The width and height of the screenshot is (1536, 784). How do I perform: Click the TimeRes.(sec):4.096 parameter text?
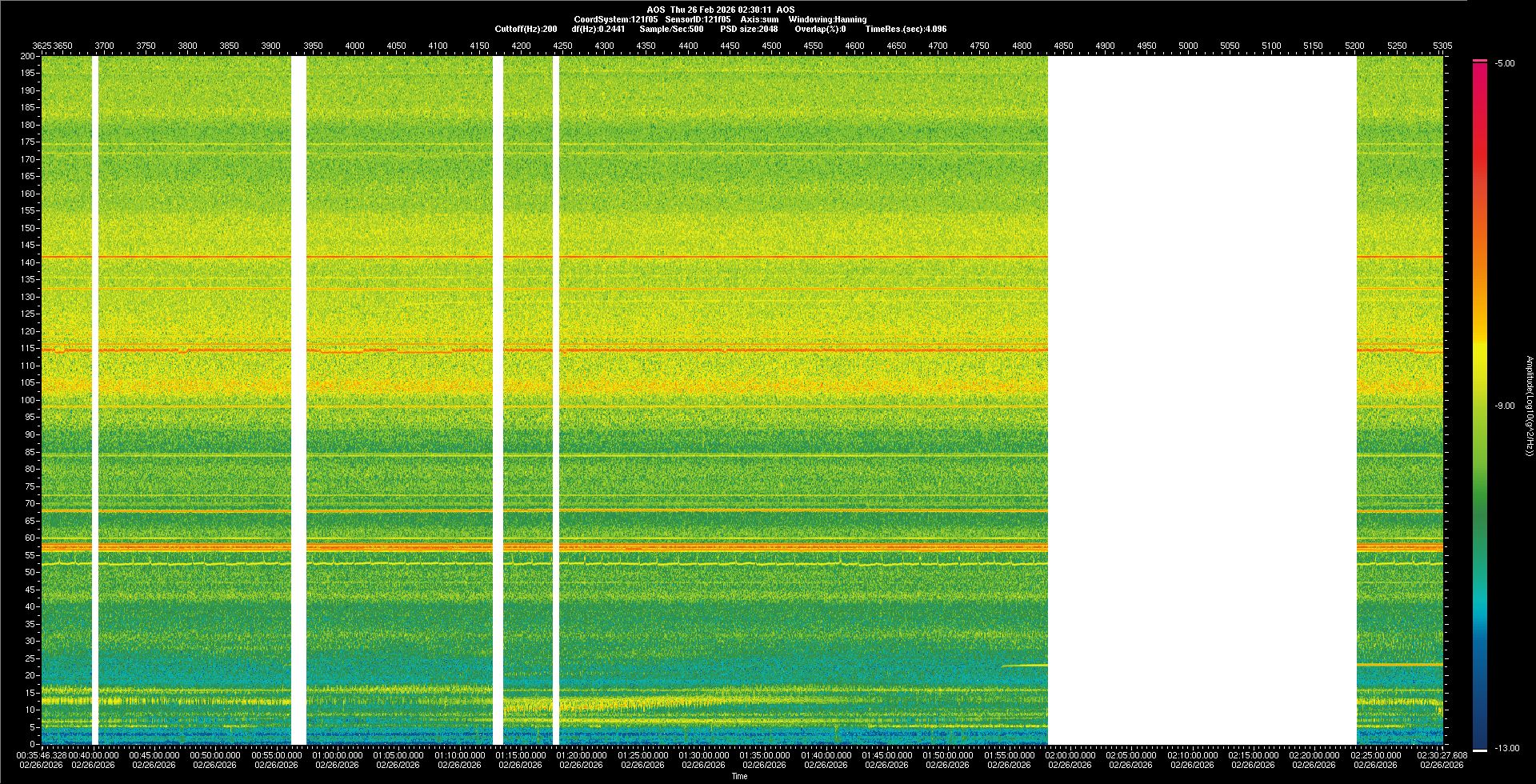[x=906, y=29]
